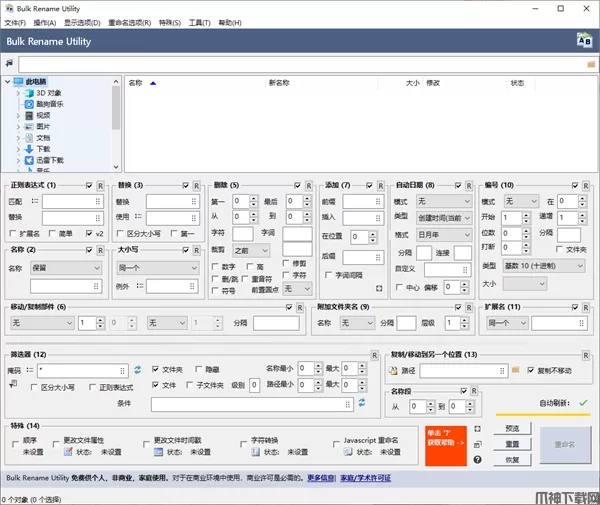Toggle the 复制不移动 checkbox

coord(532,370)
